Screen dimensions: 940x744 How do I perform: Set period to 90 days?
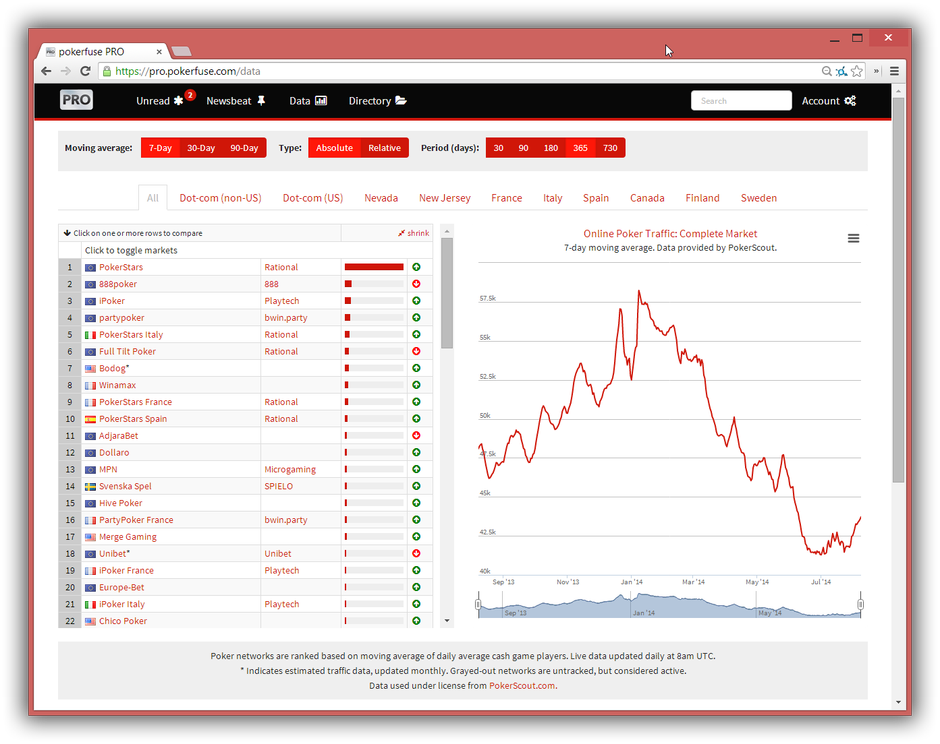click(523, 148)
